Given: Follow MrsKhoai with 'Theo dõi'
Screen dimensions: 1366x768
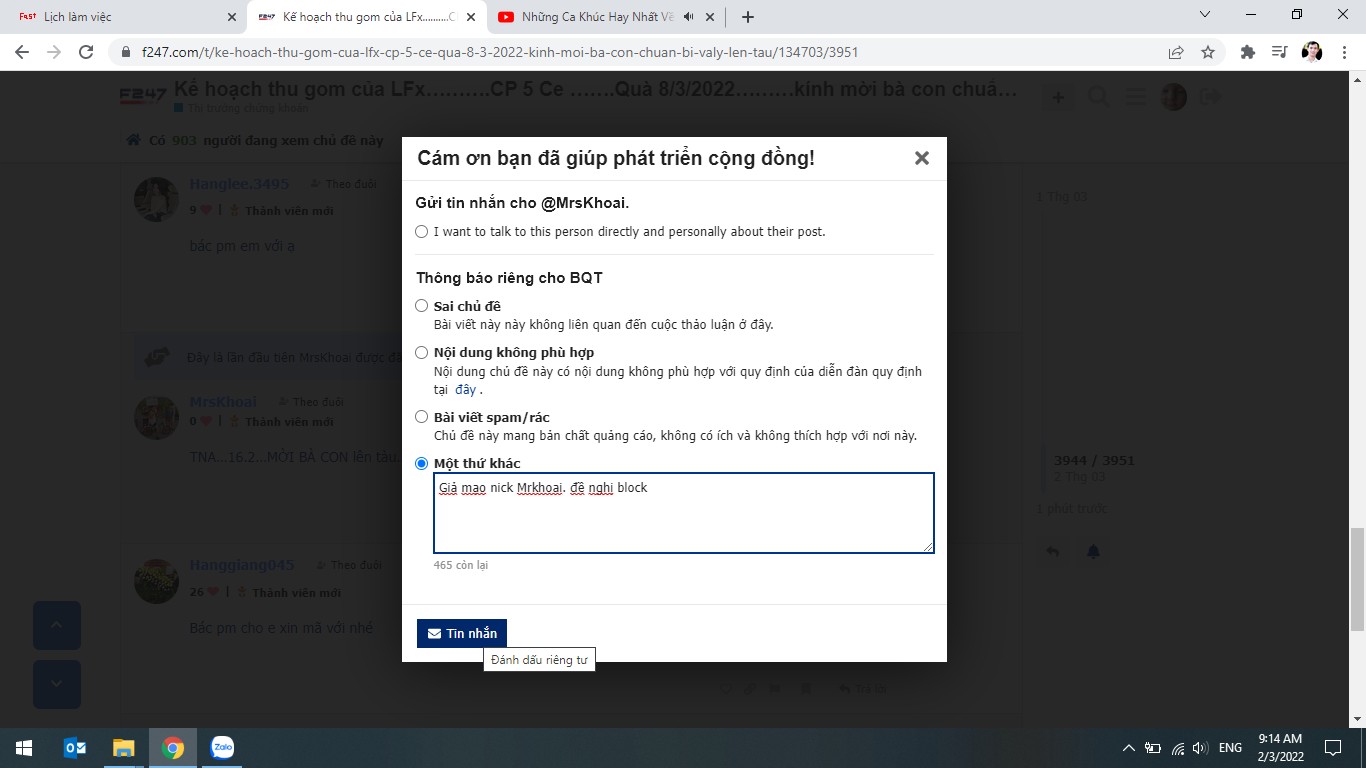Looking at the screenshot, I should pos(310,402).
